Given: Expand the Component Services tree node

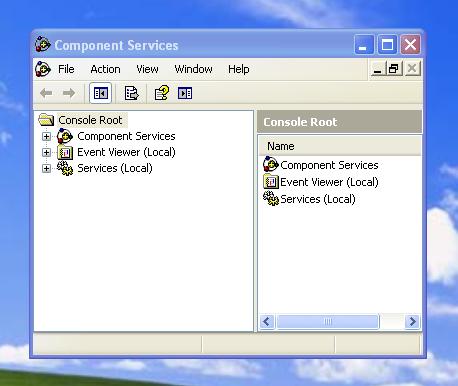Looking at the screenshot, I should pyautogui.click(x=46, y=136).
